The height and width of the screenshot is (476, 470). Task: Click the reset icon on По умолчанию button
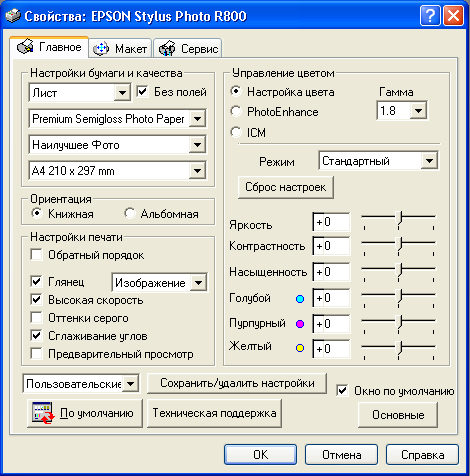point(43,413)
